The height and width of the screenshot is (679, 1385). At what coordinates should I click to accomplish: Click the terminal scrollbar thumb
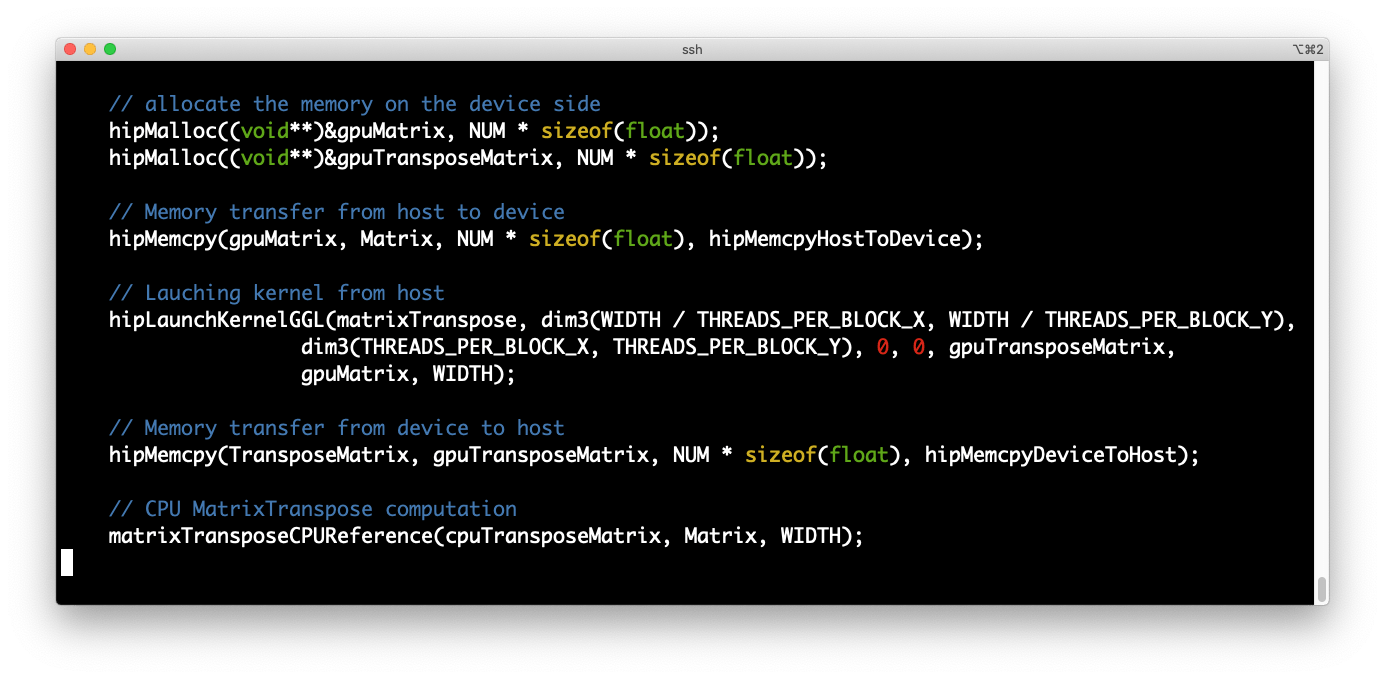point(1321,589)
